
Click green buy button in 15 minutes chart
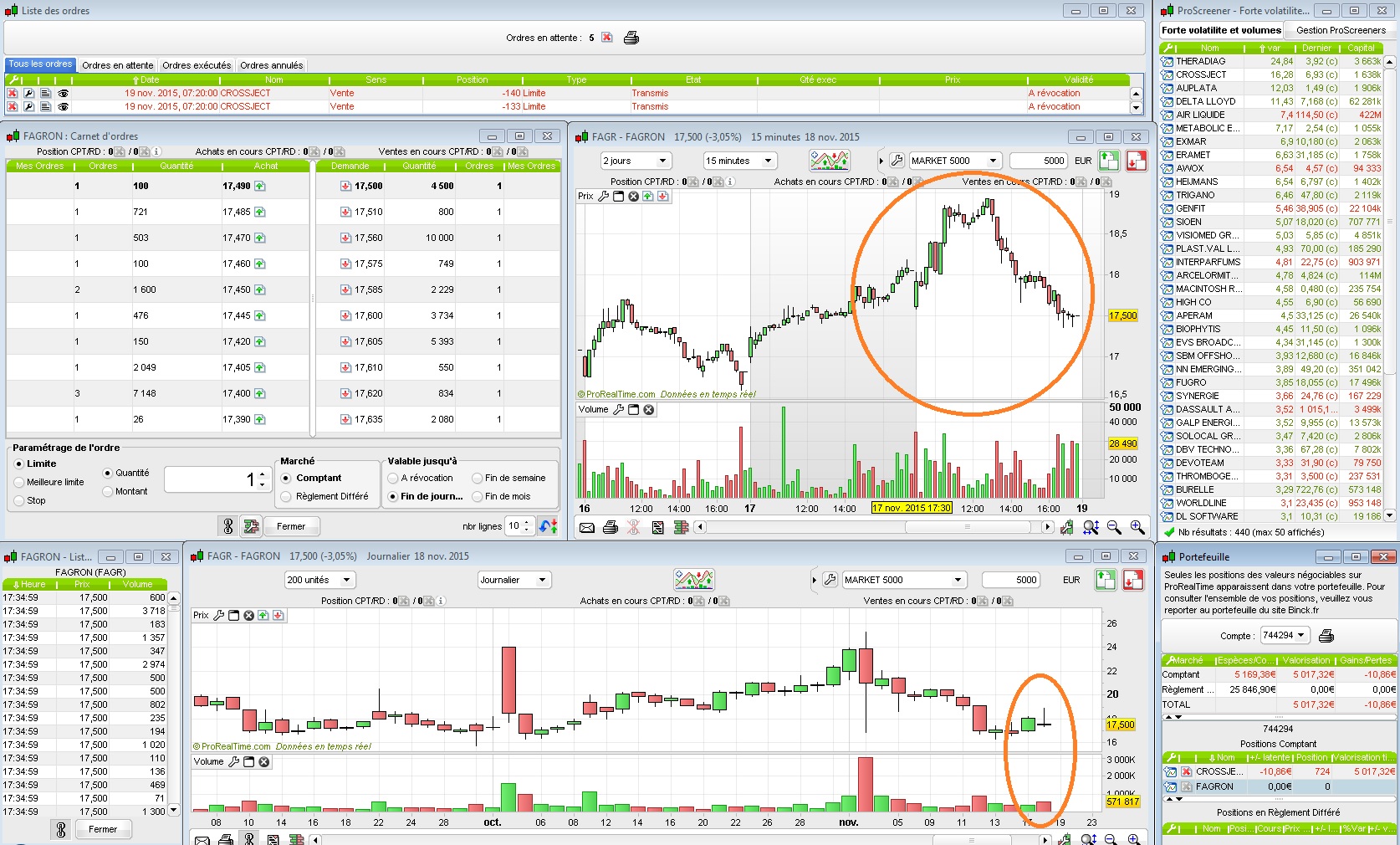tap(1109, 161)
